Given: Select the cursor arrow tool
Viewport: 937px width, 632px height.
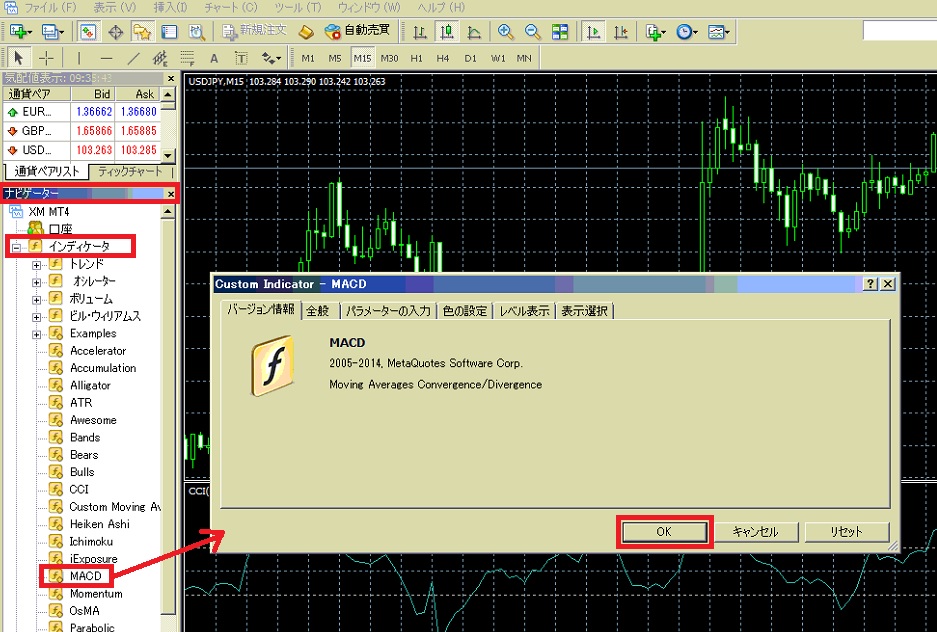Looking at the screenshot, I should tap(18, 58).
